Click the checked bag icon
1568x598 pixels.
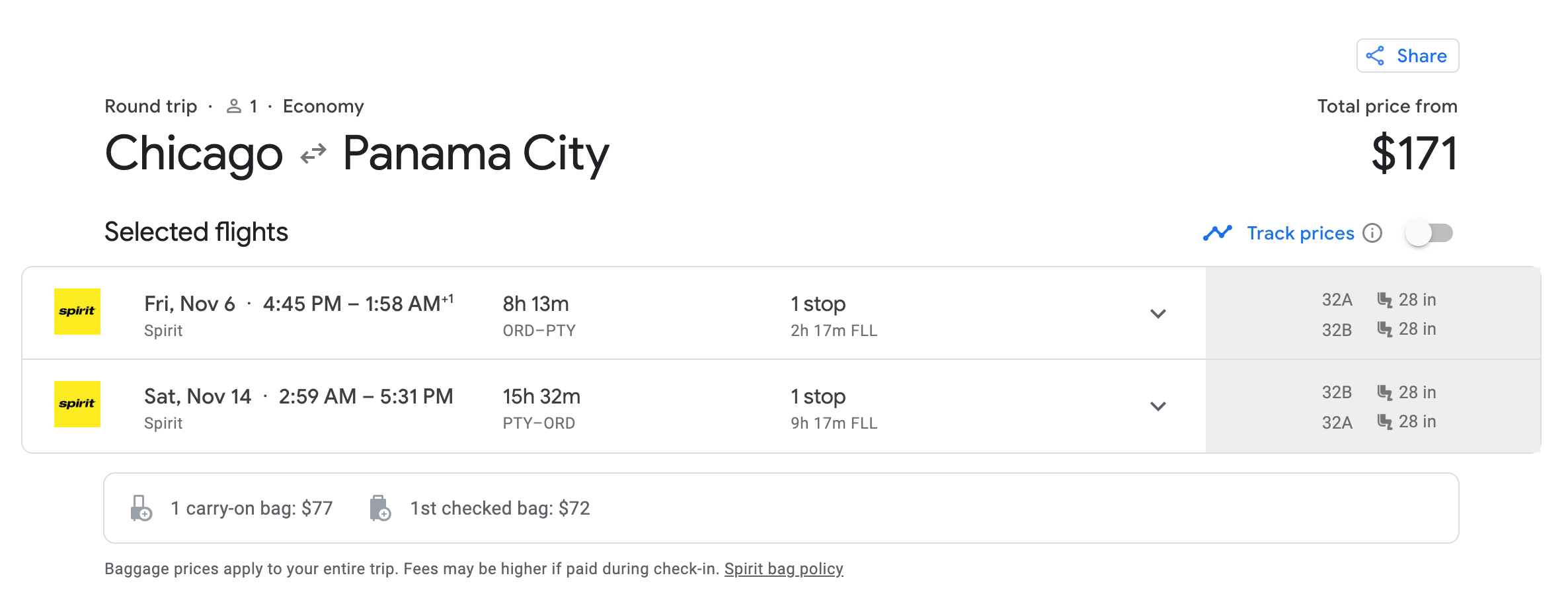[379, 508]
